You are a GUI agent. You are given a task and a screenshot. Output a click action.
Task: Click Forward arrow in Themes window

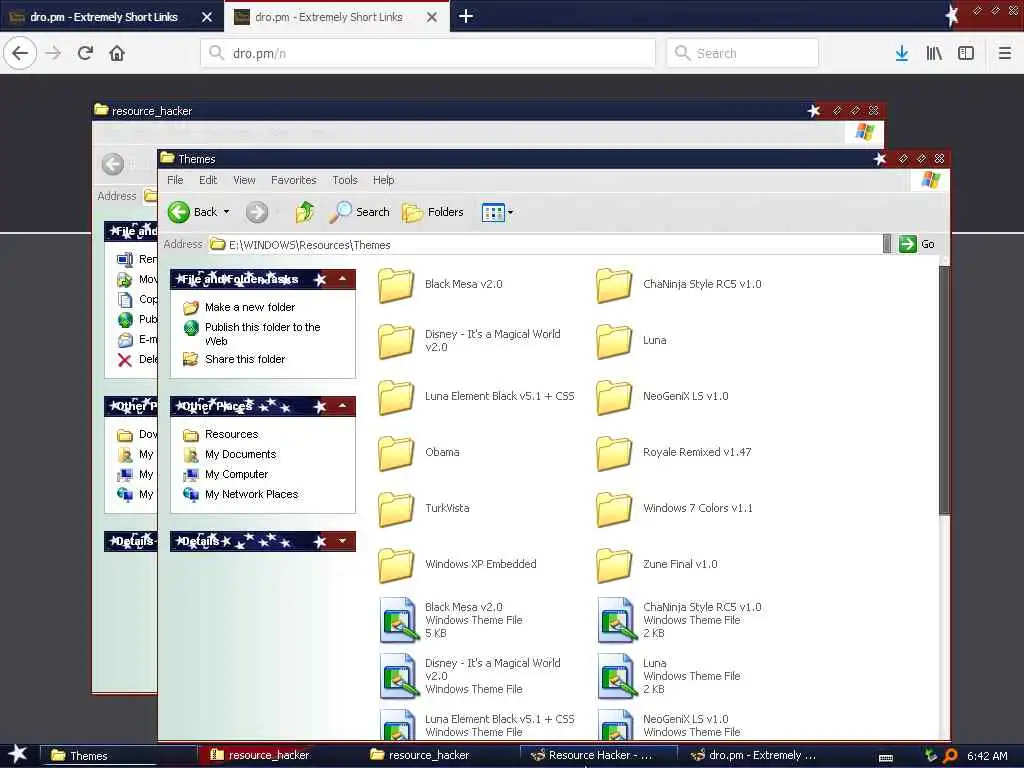[257, 212]
